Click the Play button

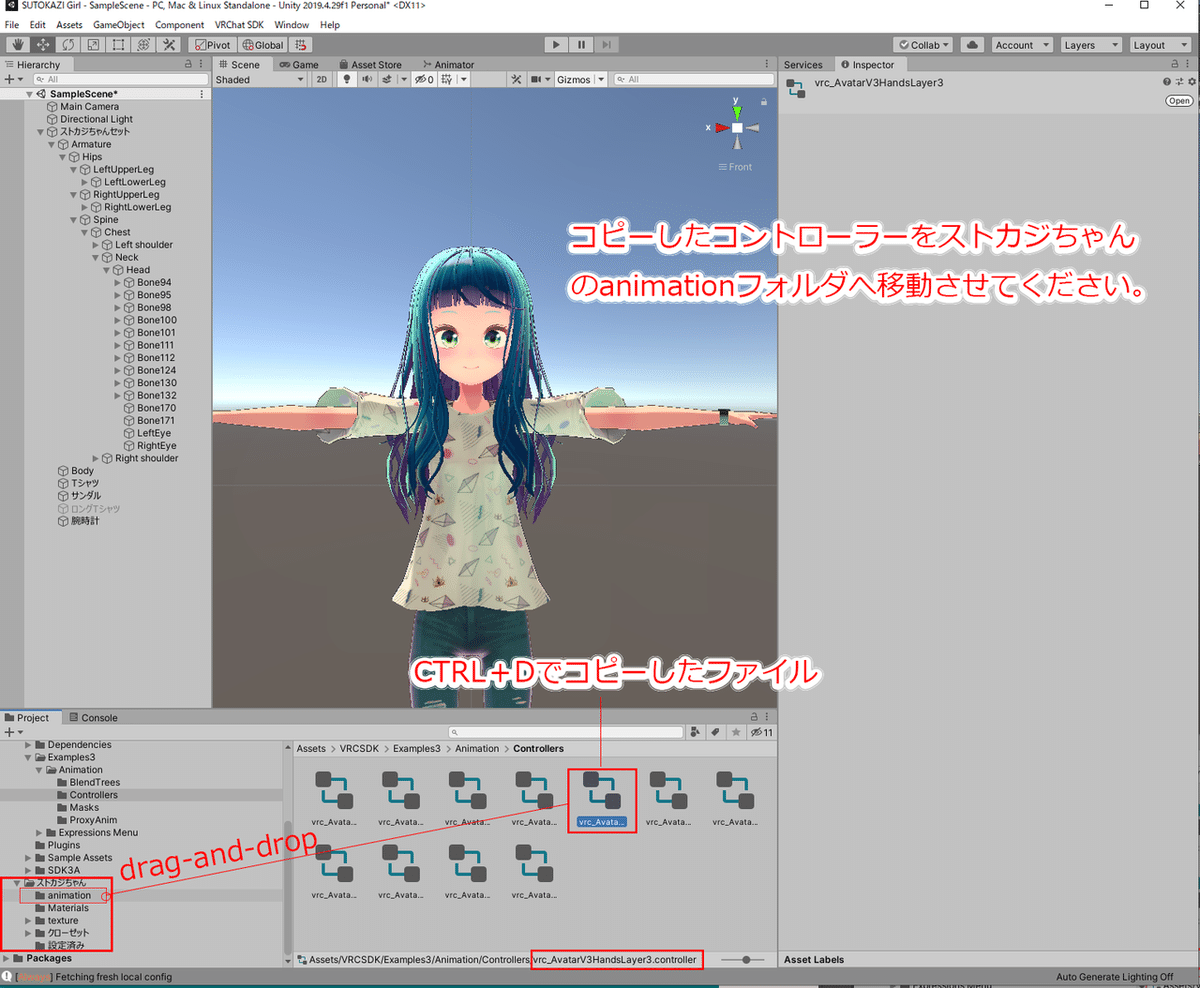point(556,45)
